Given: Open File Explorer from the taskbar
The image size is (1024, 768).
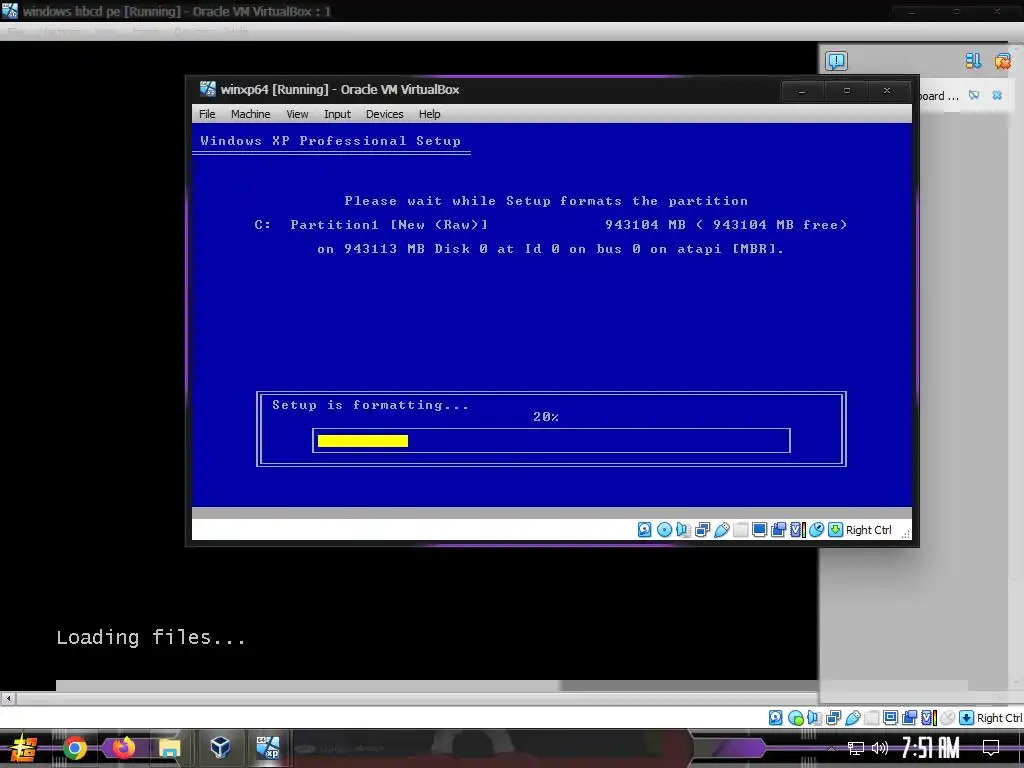Looking at the screenshot, I should pyautogui.click(x=169, y=748).
